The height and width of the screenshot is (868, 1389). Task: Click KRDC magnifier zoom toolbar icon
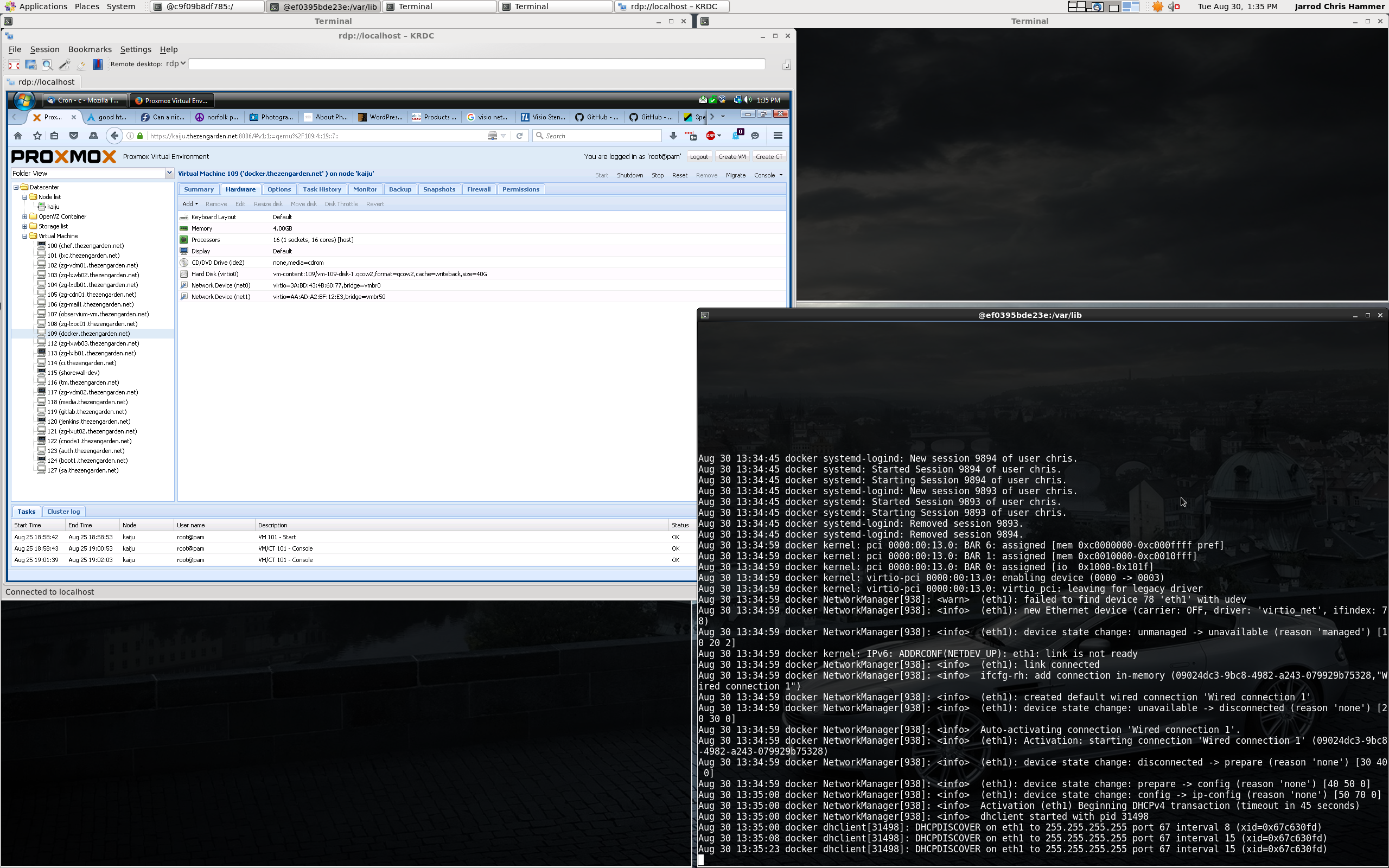48,65
